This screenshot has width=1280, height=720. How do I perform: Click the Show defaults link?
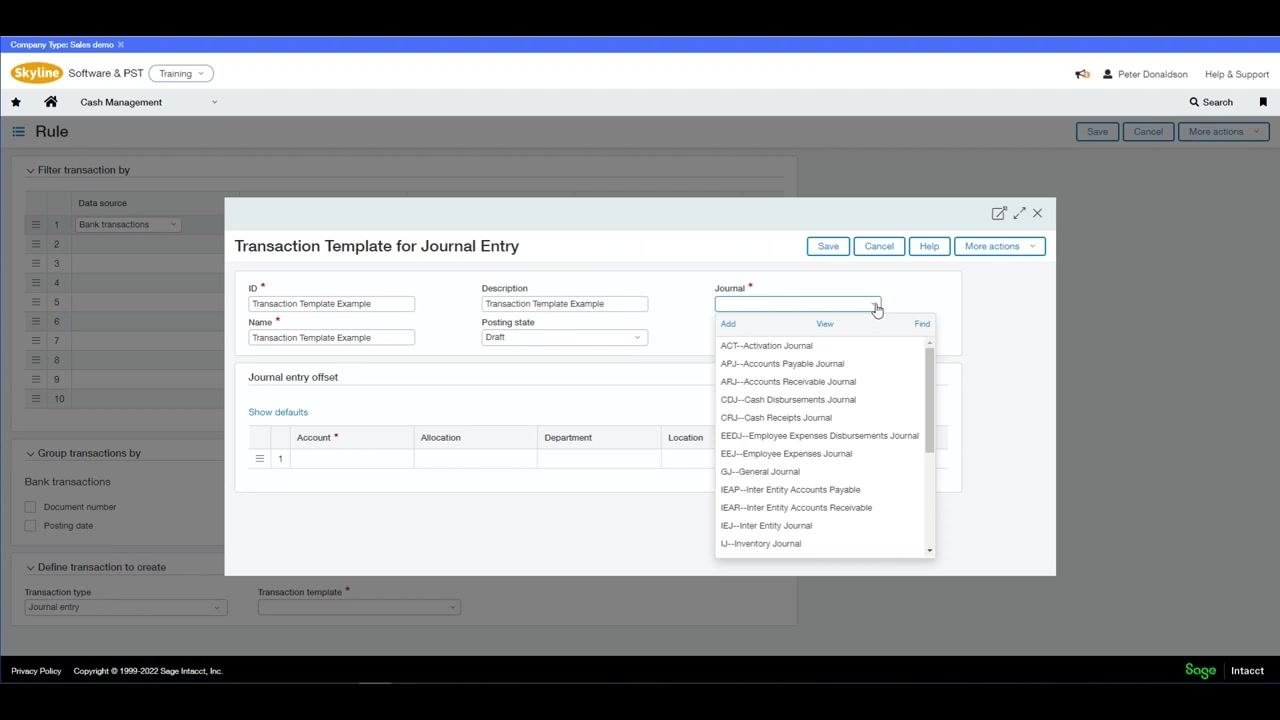pyautogui.click(x=278, y=412)
